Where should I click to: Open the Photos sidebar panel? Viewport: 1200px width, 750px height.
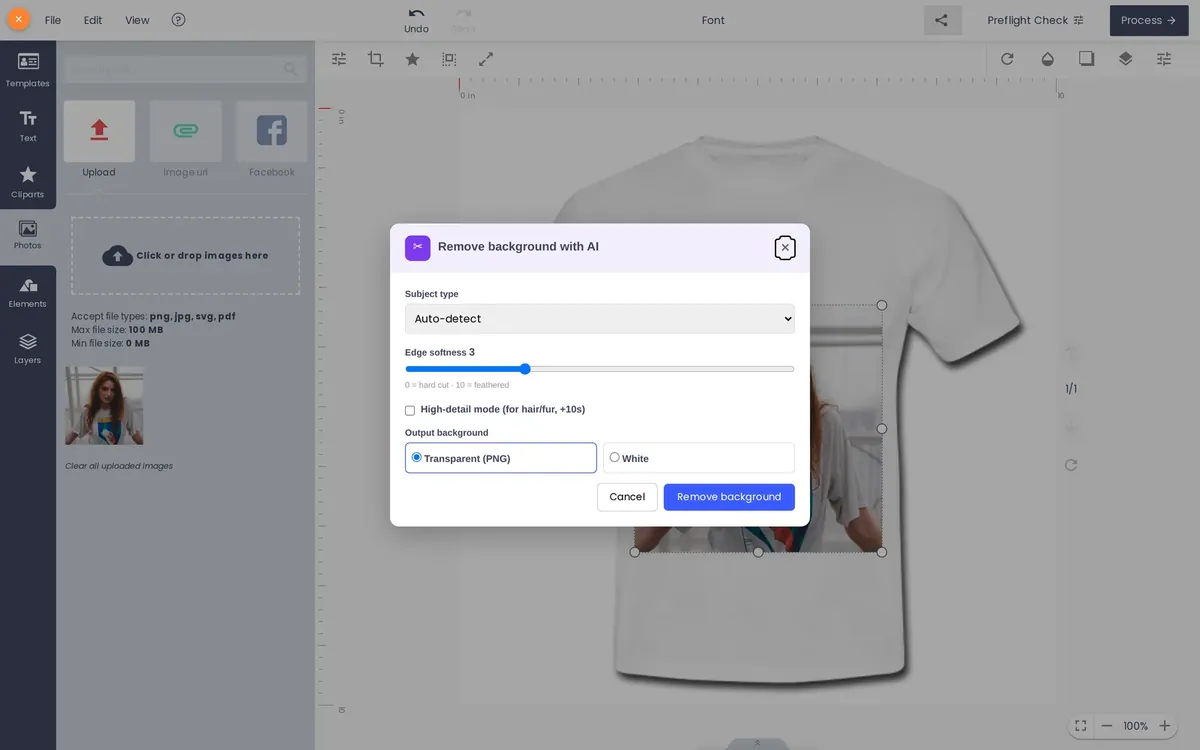point(28,235)
